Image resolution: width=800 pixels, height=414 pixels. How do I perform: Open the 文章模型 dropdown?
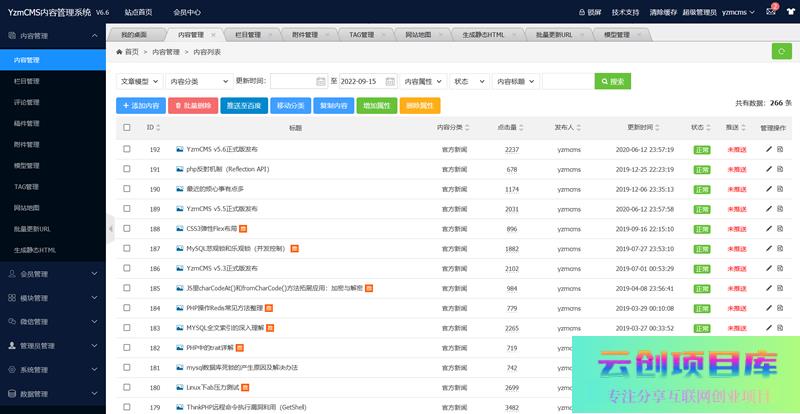pos(136,81)
